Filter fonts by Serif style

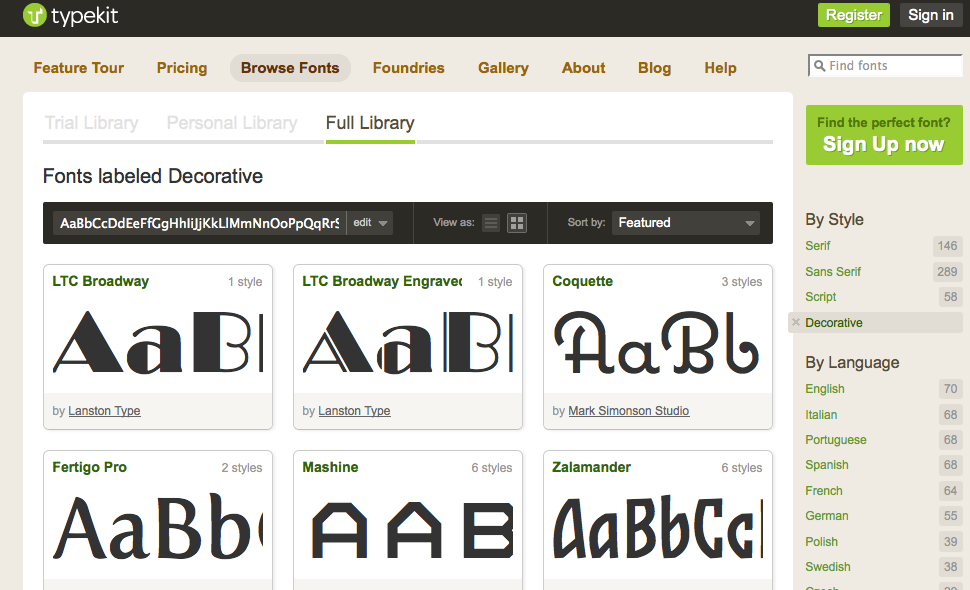(818, 246)
